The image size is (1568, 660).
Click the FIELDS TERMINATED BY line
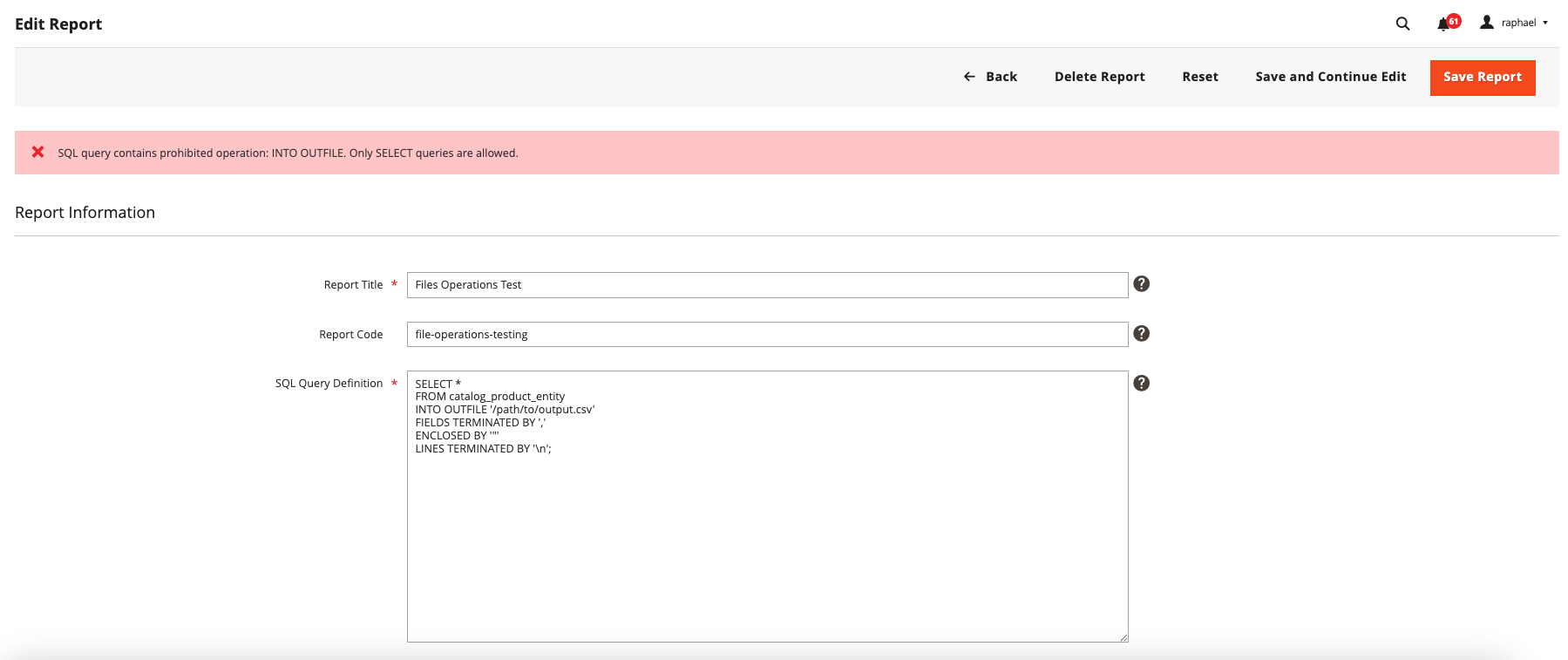coord(480,423)
